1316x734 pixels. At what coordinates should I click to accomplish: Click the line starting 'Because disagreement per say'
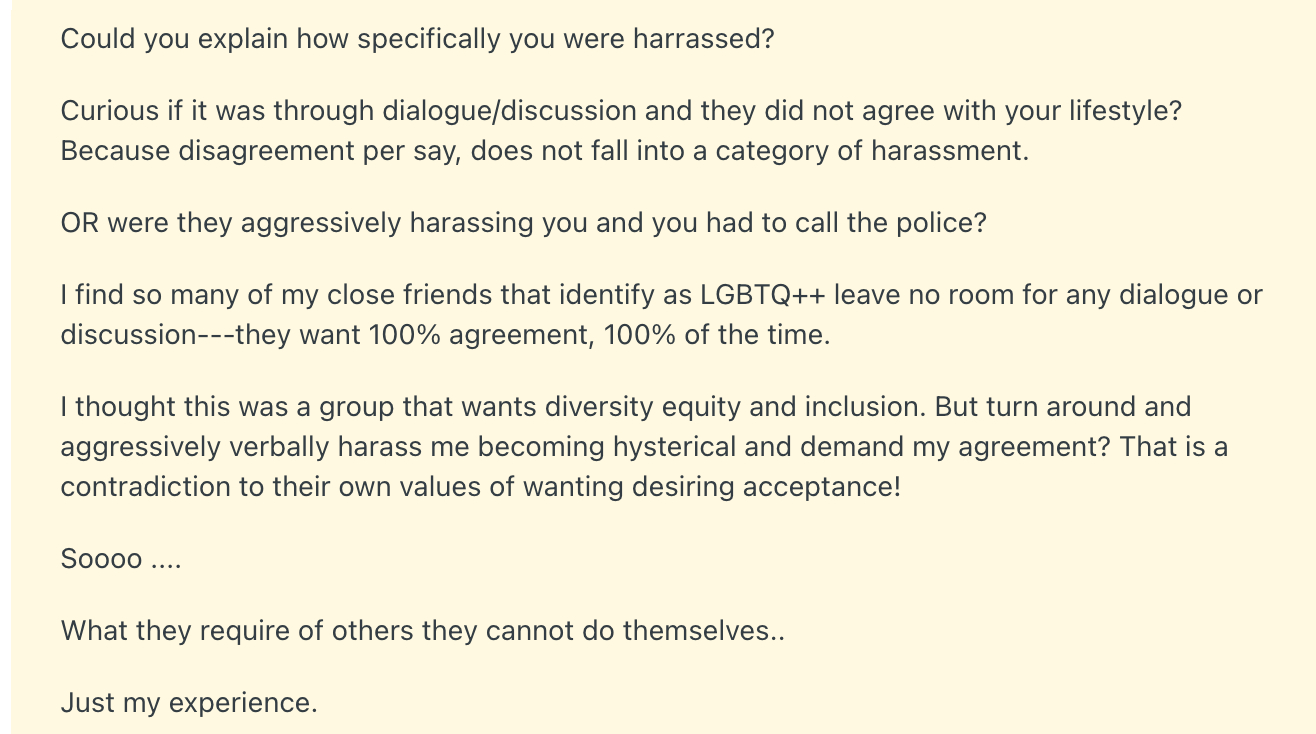coord(544,151)
